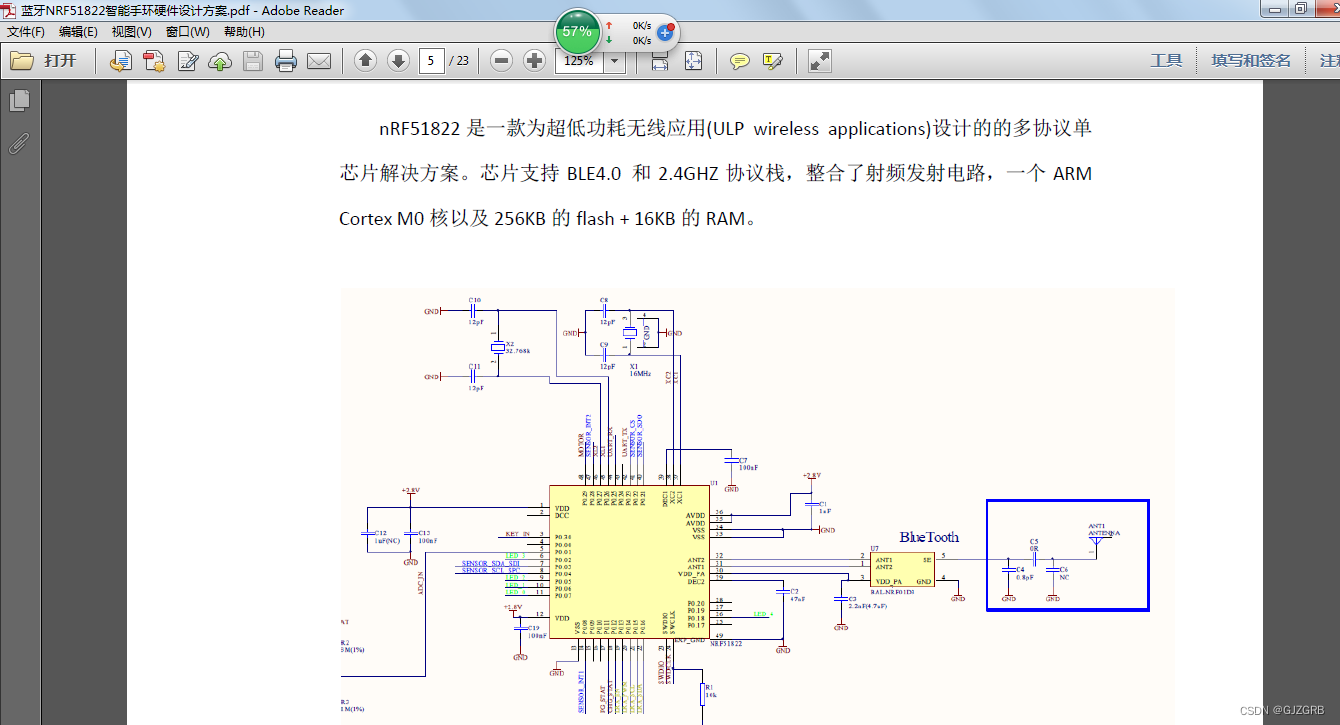
Task: Enter reading mode with the fullscreen icon
Action: click(x=819, y=61)
